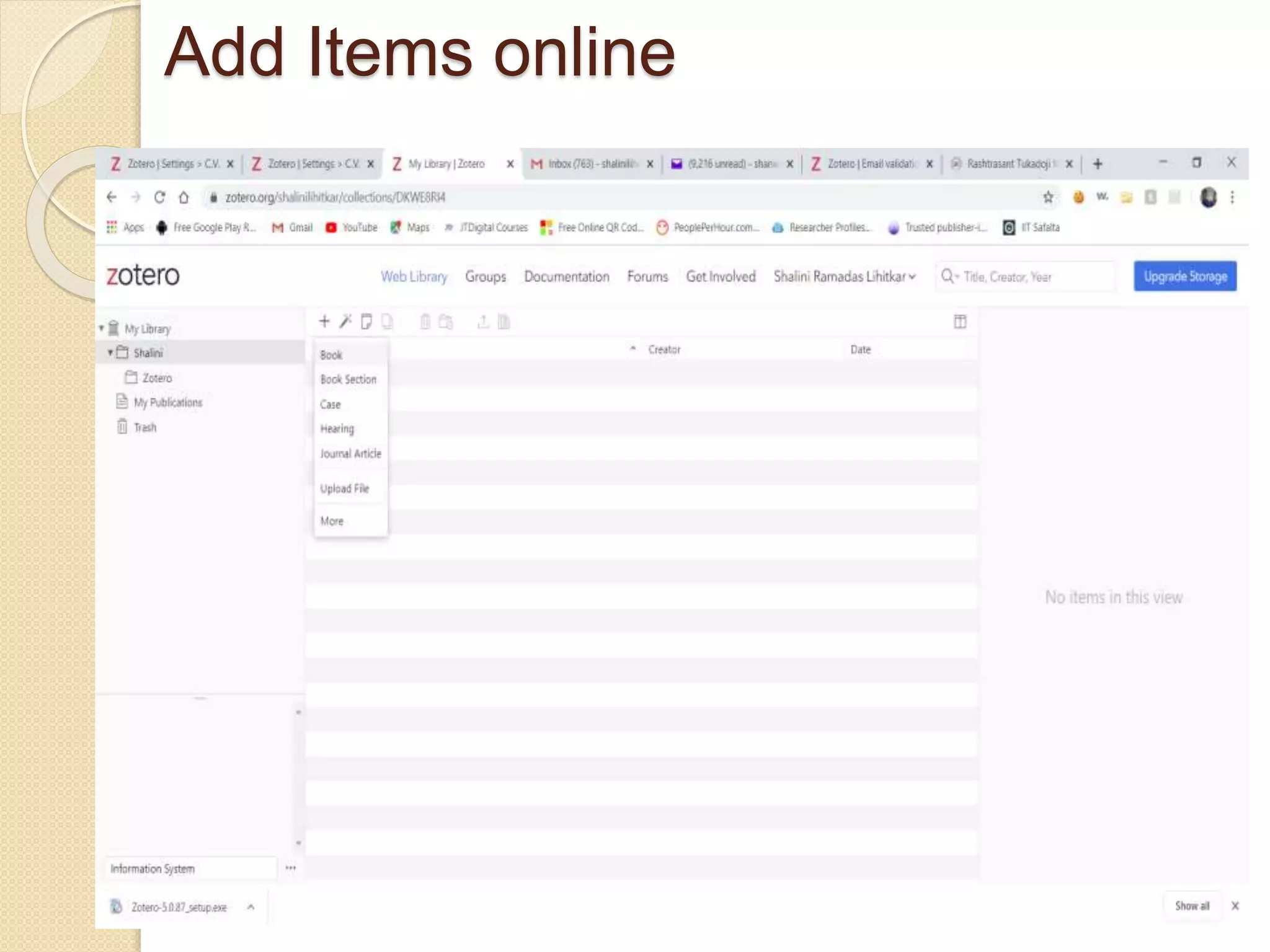Open the tag selector three-dot options
The image size is (1270, 952).
pyautogui.click(x=290, y=868)
